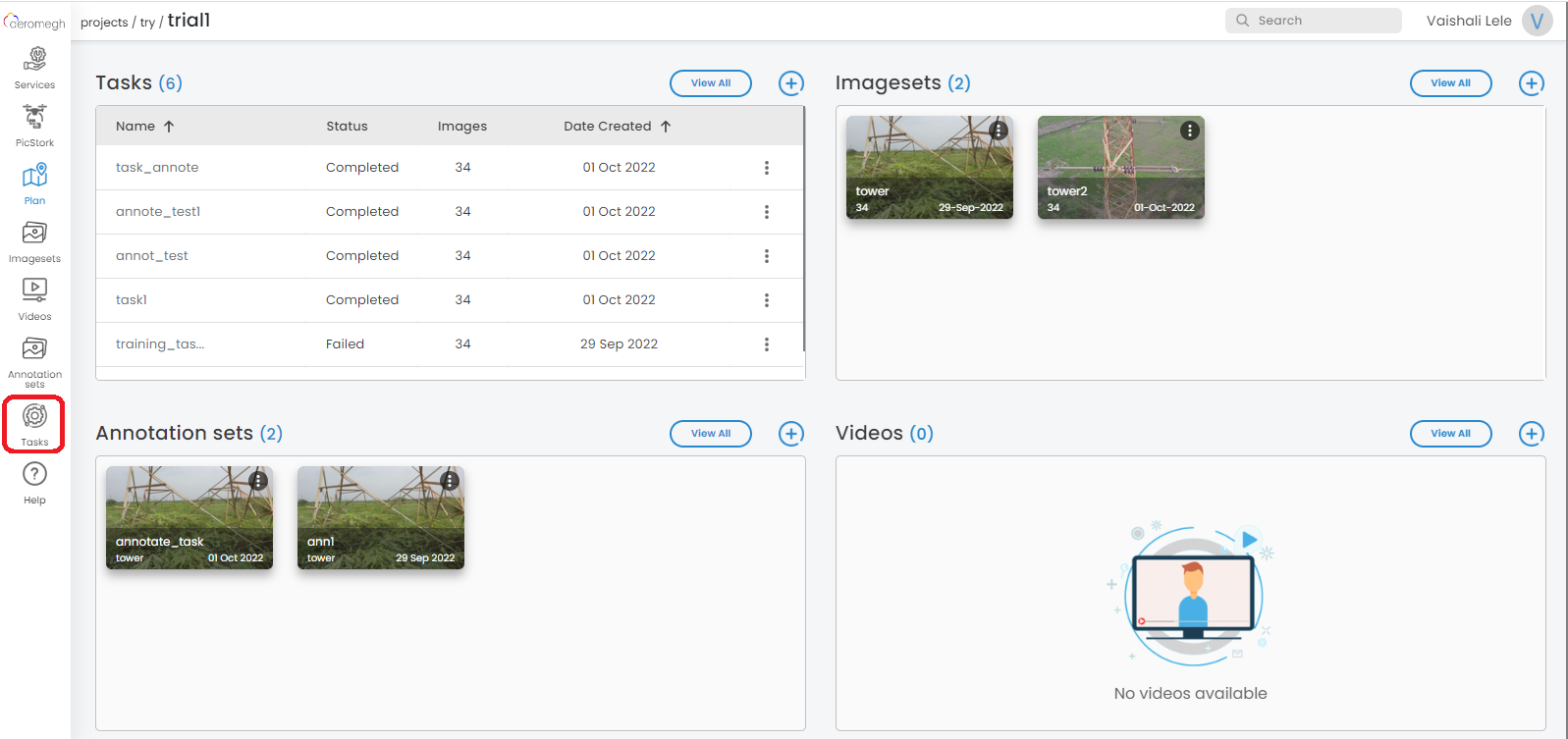This screenshot has height=739, width=1568.
Task: Click the training_tas... task name
Action: pyautogui.click(x=160, y=344)
